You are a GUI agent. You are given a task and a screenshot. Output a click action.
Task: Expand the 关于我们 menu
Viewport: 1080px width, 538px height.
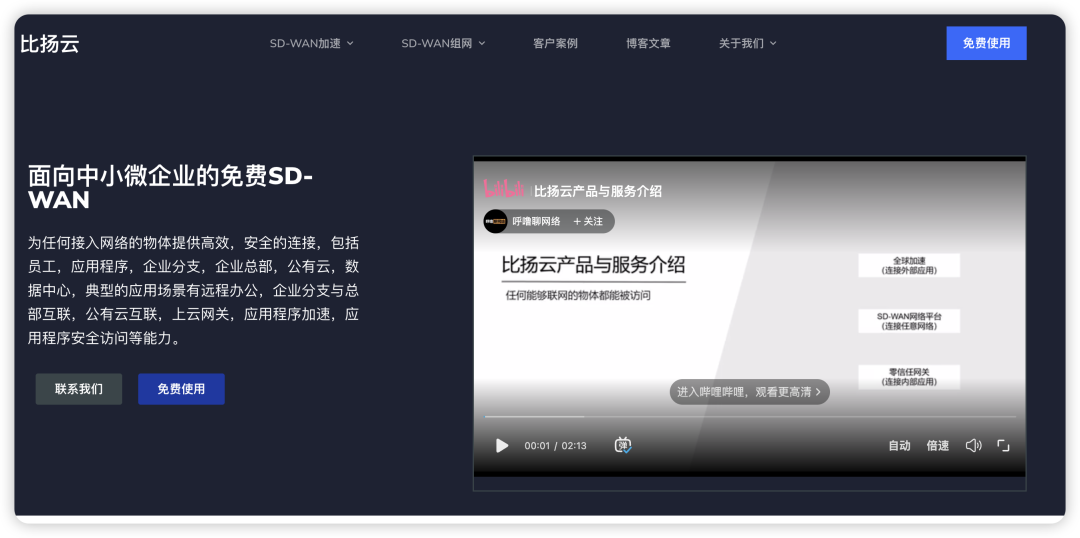coord(747,43)
